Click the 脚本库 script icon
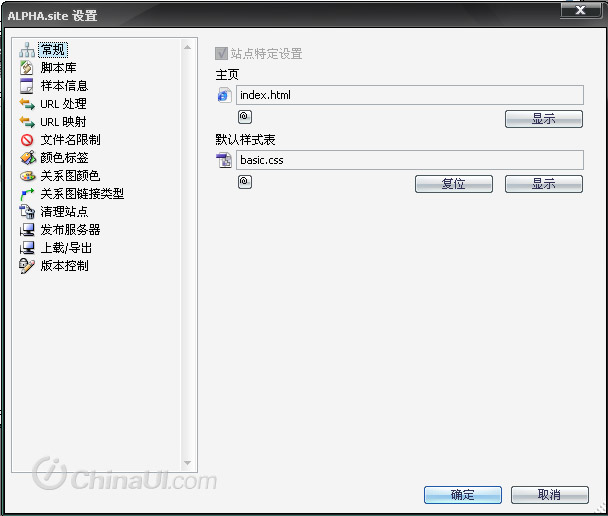 pos(27,67)
